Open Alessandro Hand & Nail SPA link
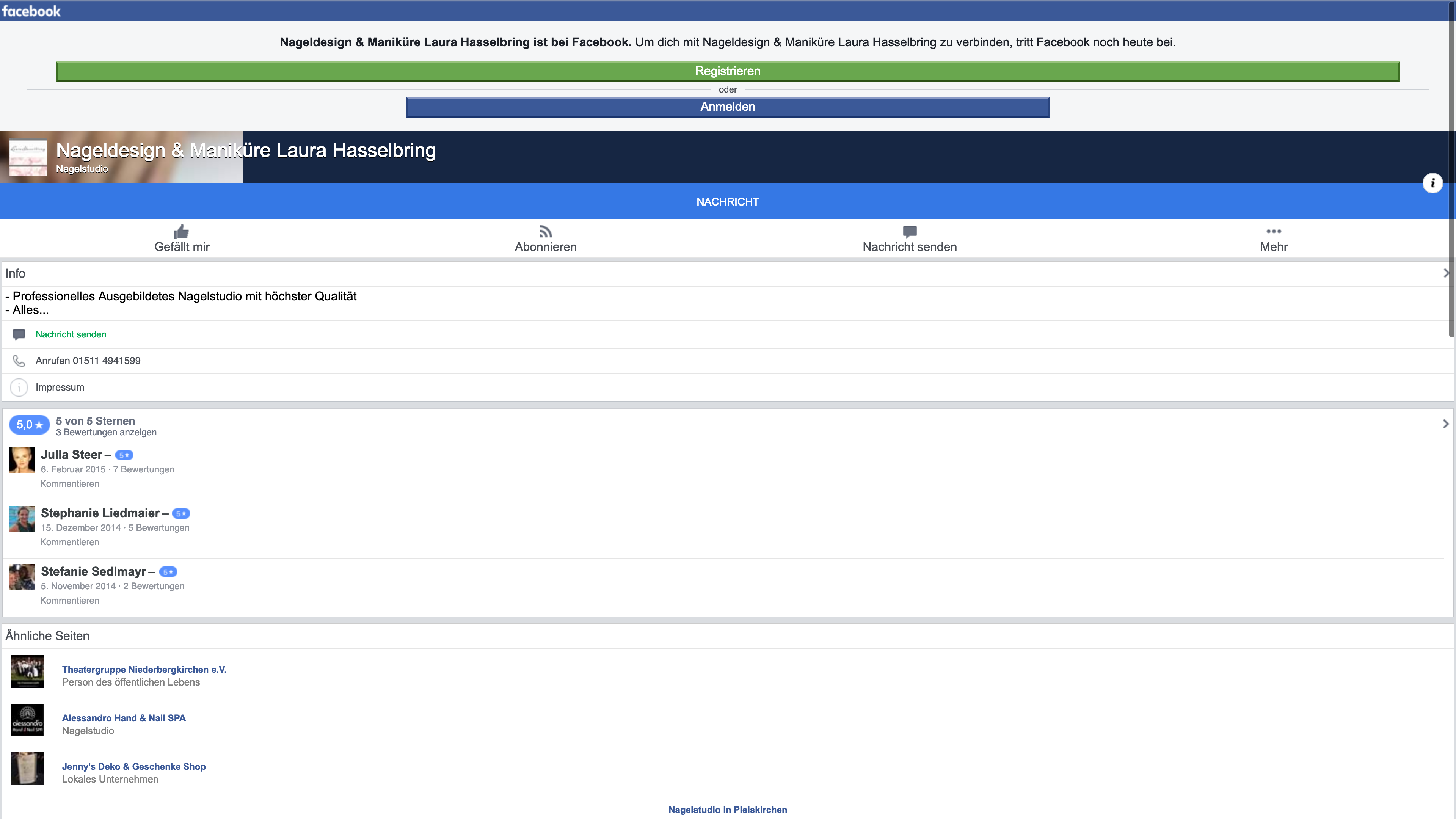1456x819 pixels. point(124,718)
